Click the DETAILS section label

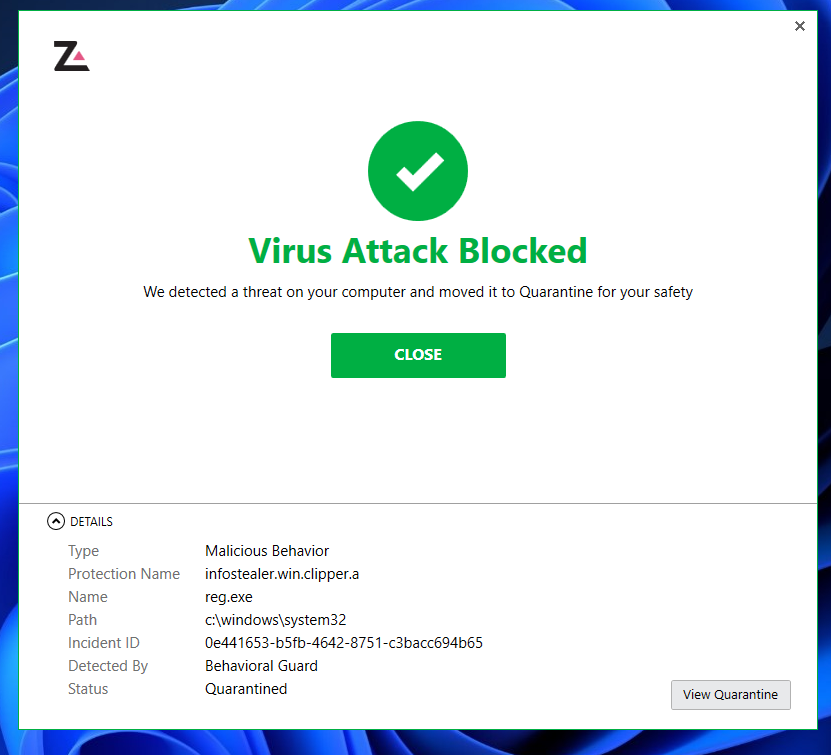tap(91, 521)
